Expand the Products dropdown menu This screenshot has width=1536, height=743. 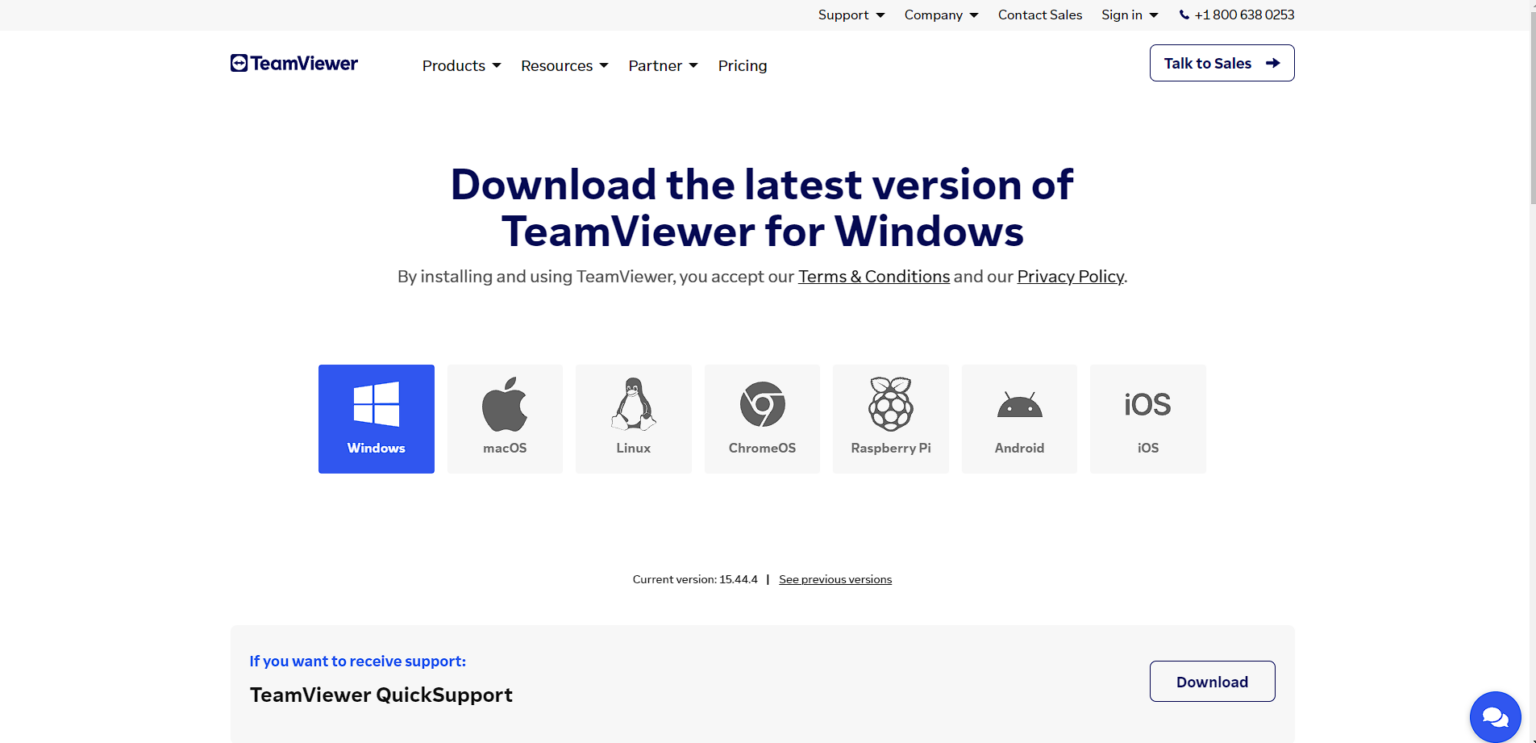tap(461, 66)
